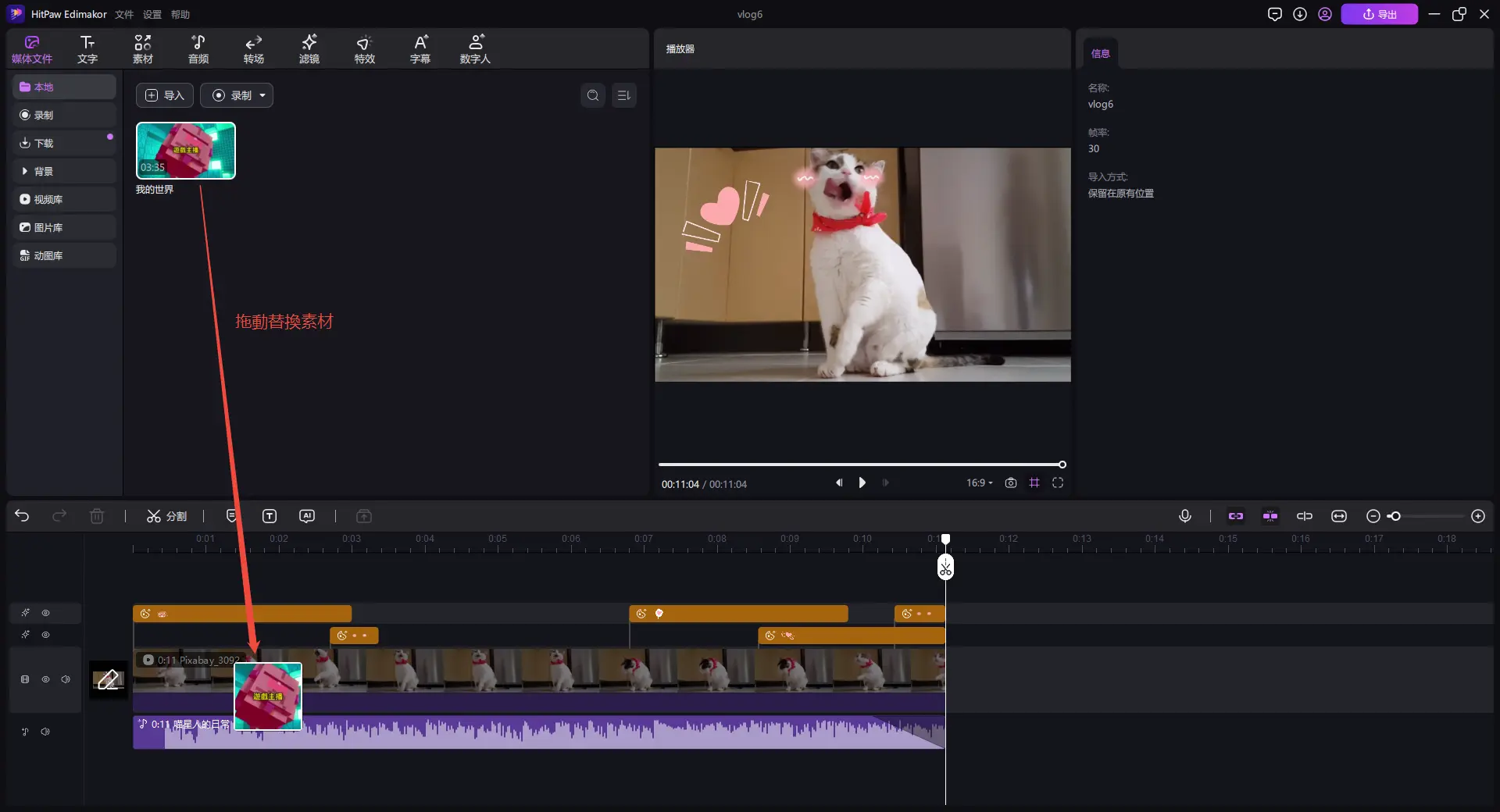Screen dimensions: 1500x812
Task: Enter fullscreen preview
Action: click(x=1058, y=483)
